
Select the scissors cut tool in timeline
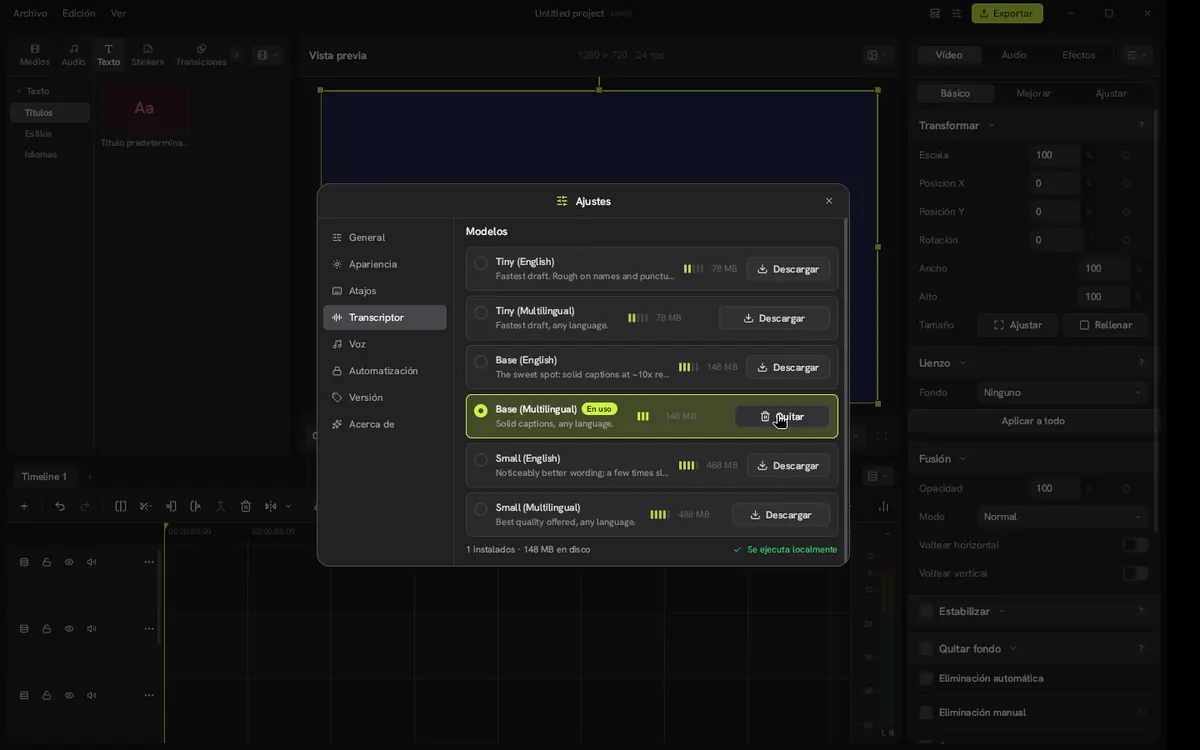(x=145, y=506)
